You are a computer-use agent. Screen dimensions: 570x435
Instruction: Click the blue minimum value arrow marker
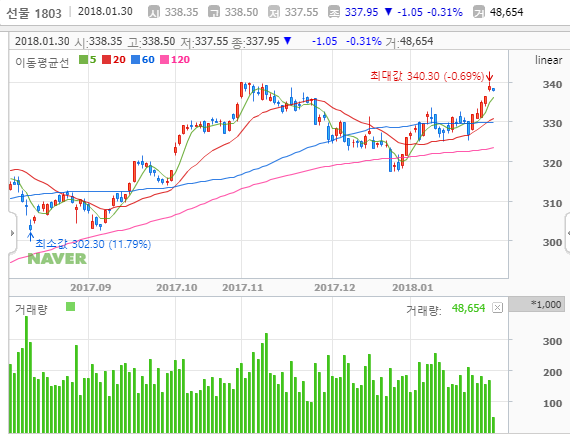[31, 237]
